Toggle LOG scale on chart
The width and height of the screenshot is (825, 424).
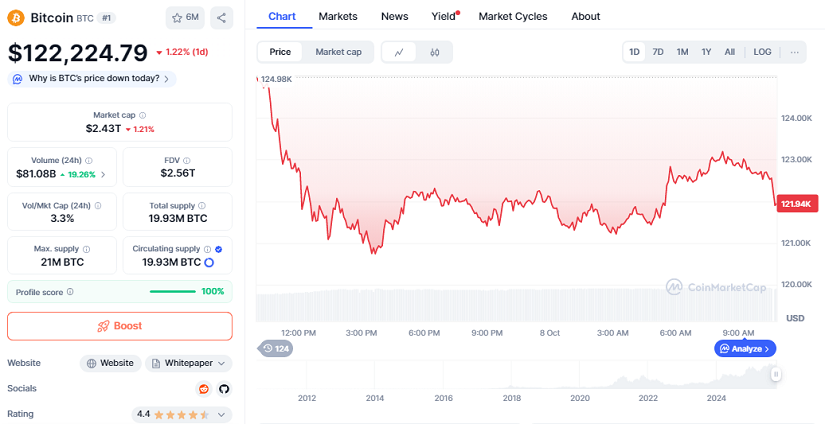click(x=762, y=52)
